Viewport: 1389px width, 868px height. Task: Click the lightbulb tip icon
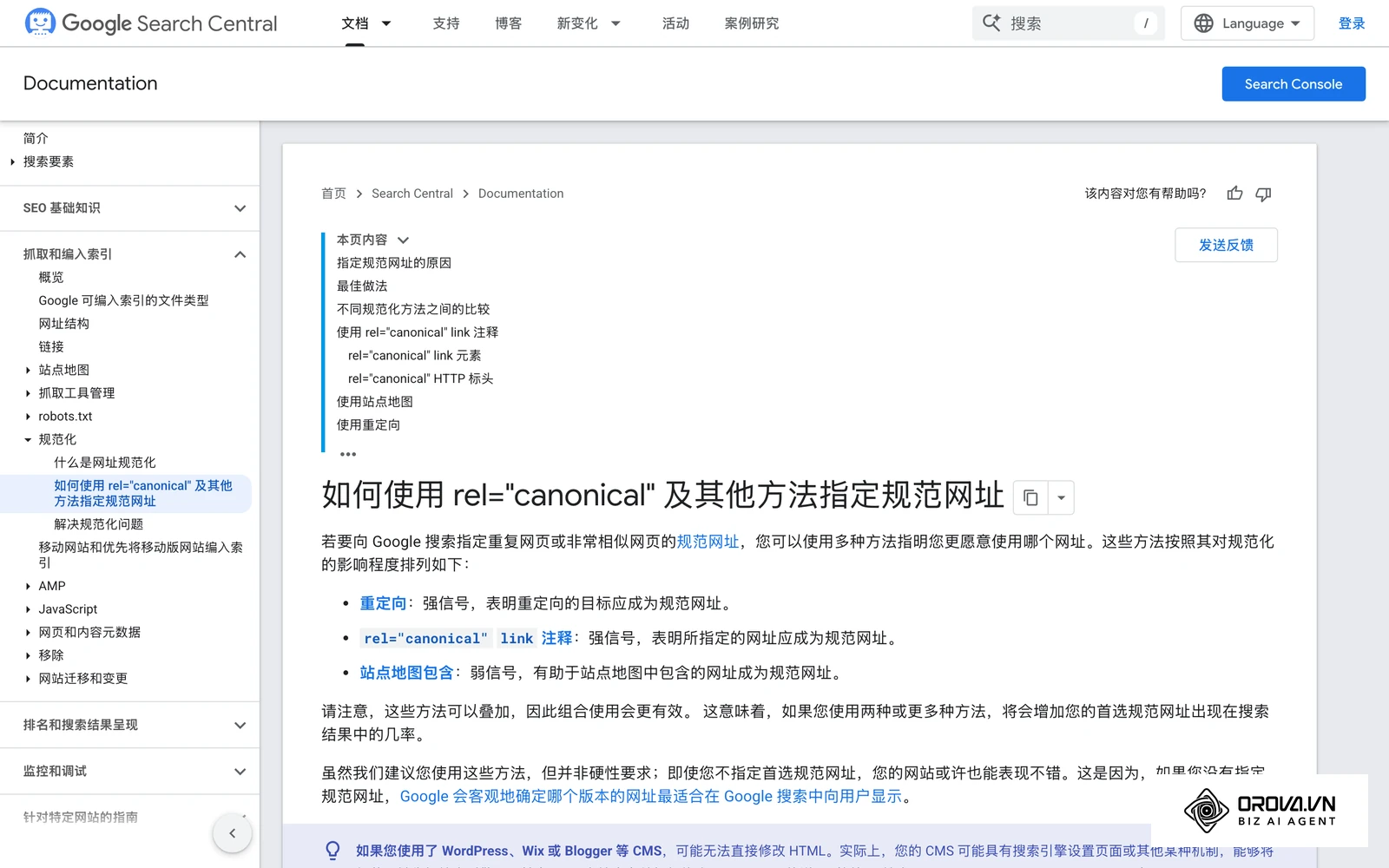tap(332, 851)
